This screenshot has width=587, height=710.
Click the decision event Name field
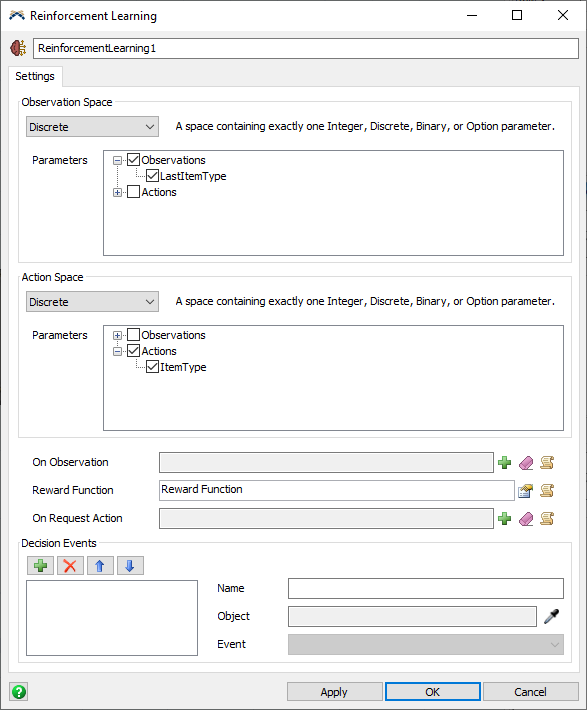(426, 588)
